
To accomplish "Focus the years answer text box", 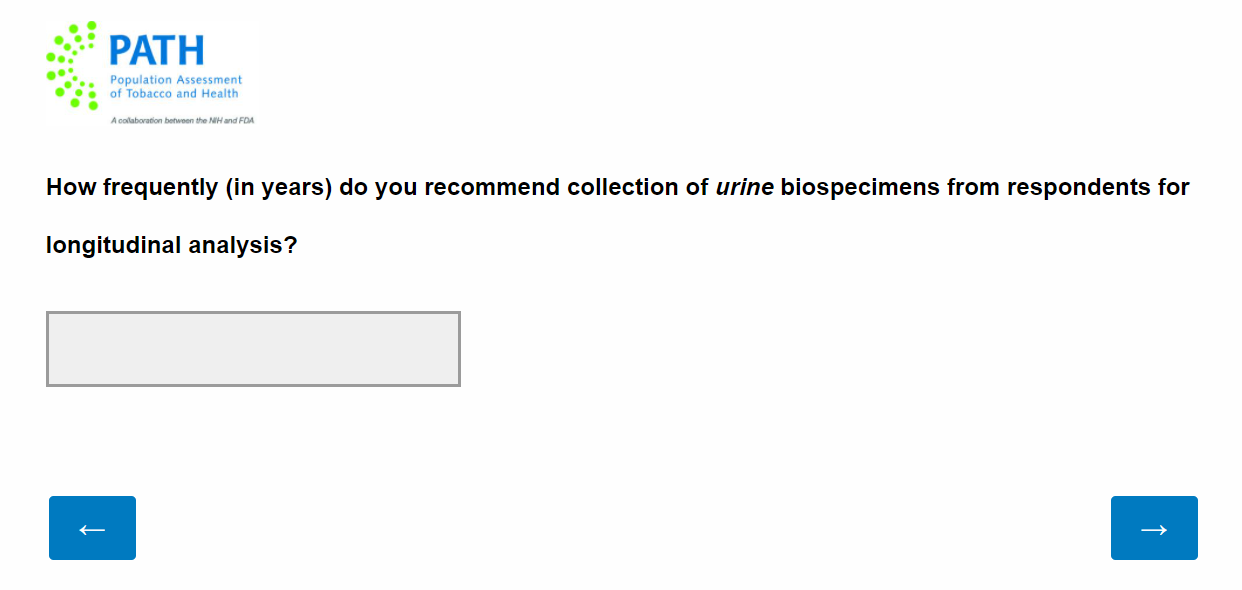I will 253,349.
